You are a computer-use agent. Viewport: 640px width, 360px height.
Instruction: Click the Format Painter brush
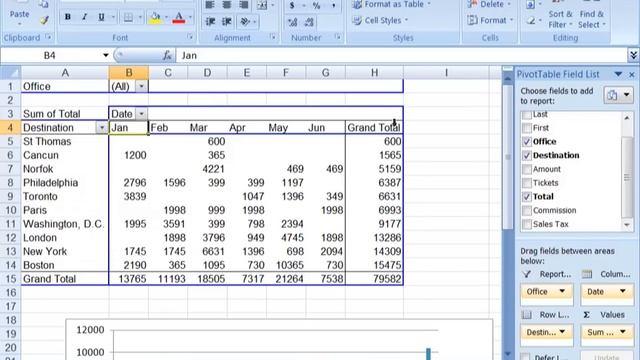pyautogui.click(x=44, y=20)
